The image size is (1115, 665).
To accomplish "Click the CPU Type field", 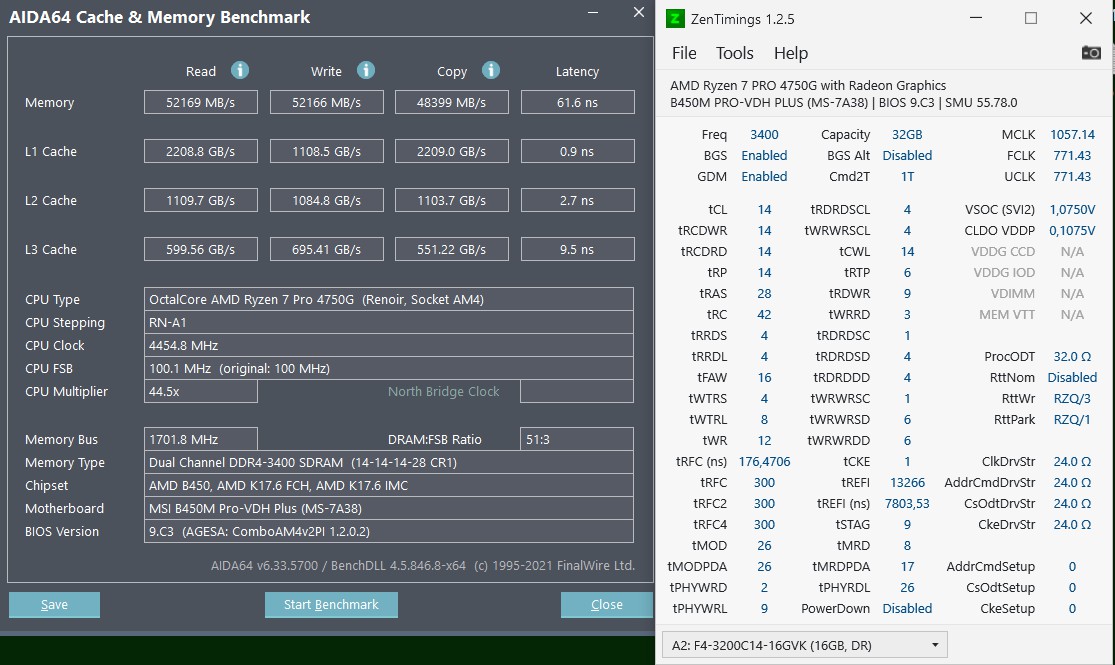I will point(388,299).
